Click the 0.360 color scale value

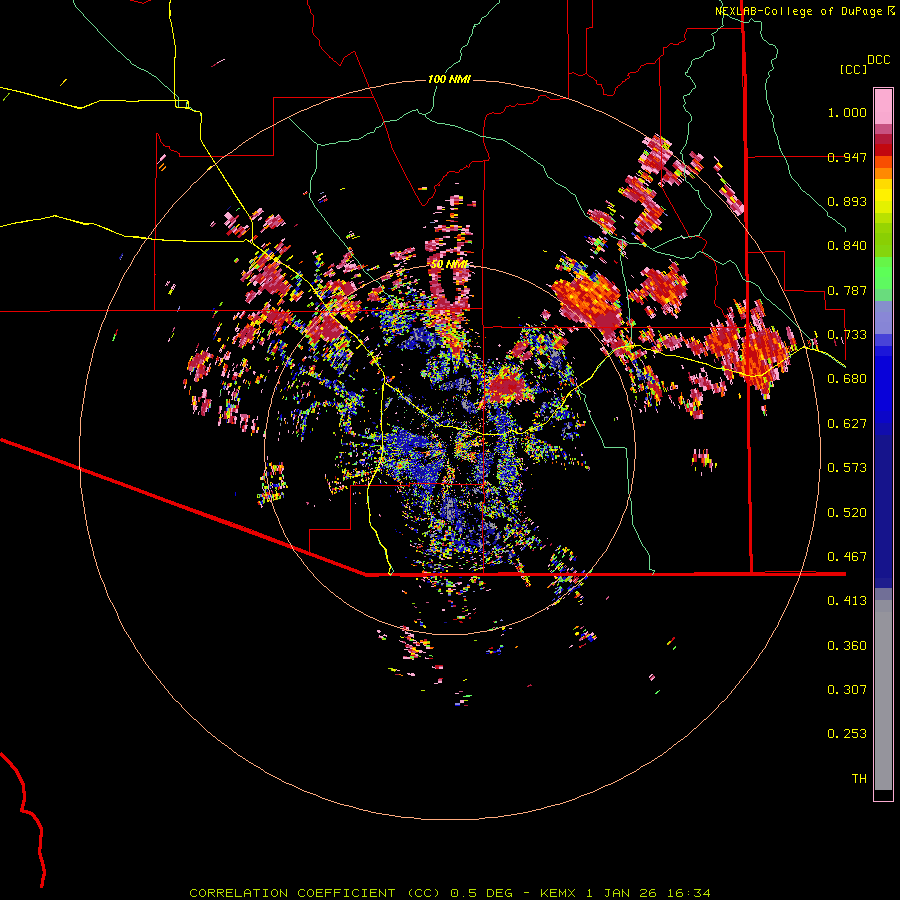847,646
